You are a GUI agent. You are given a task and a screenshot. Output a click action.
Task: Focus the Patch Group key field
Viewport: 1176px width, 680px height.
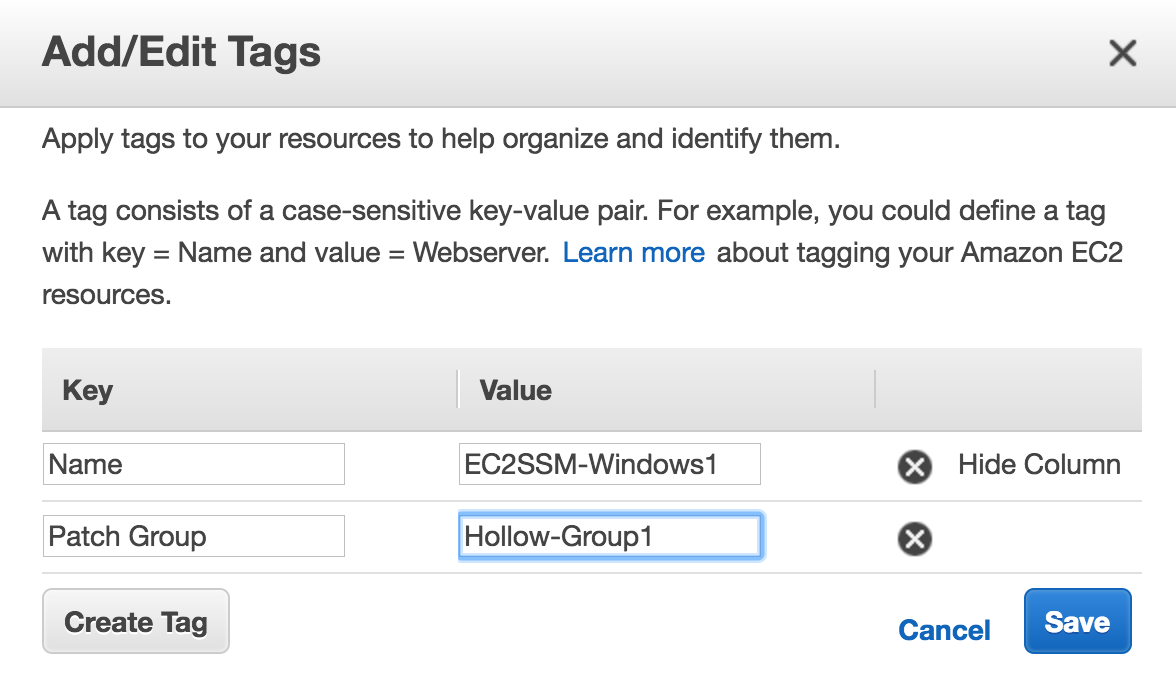point(194,537)
